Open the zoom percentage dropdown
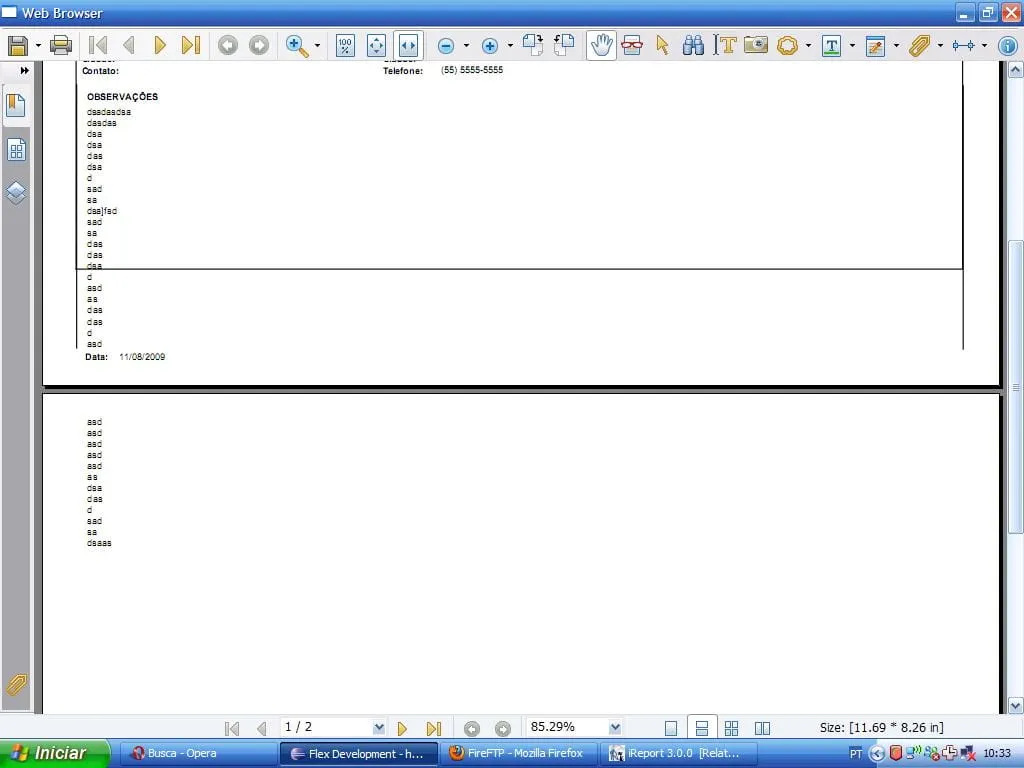Image resolution: width=1024 pixels, height=768 pixels. pos(615,728)
